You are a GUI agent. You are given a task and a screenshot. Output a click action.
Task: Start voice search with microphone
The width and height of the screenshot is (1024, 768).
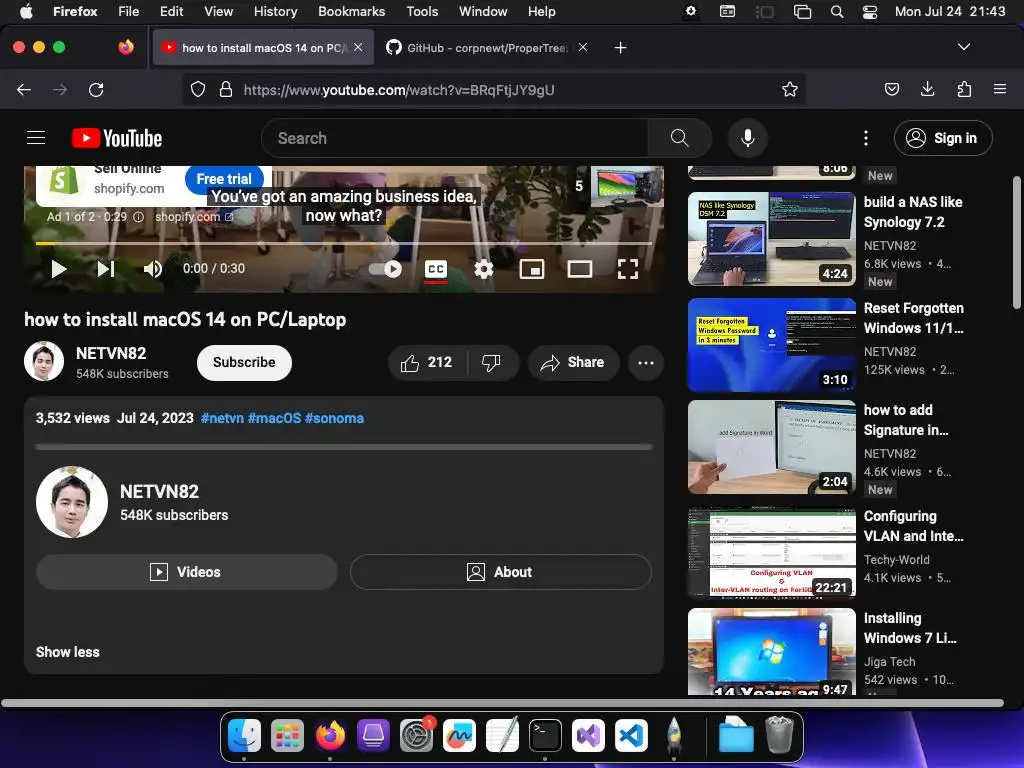(x=748, y=138)
